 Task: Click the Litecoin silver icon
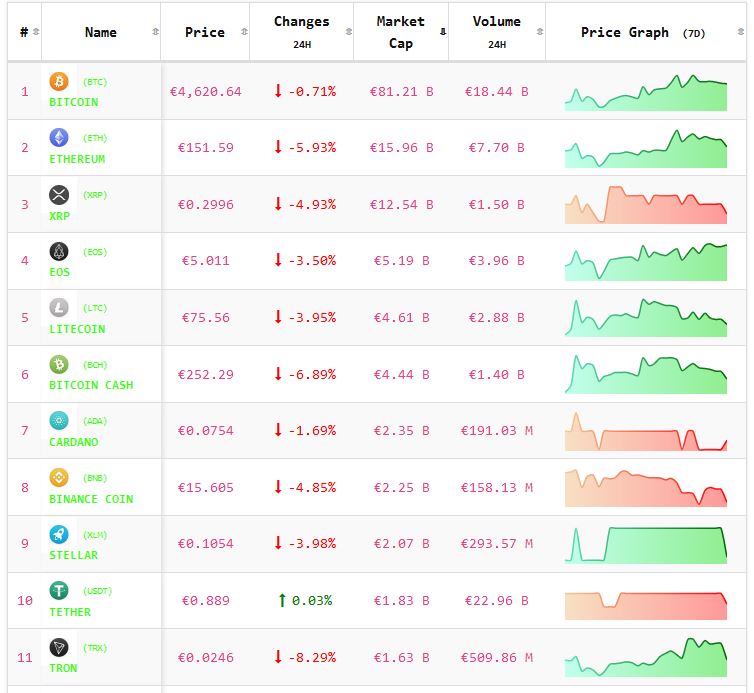click(x=59, y=307)
